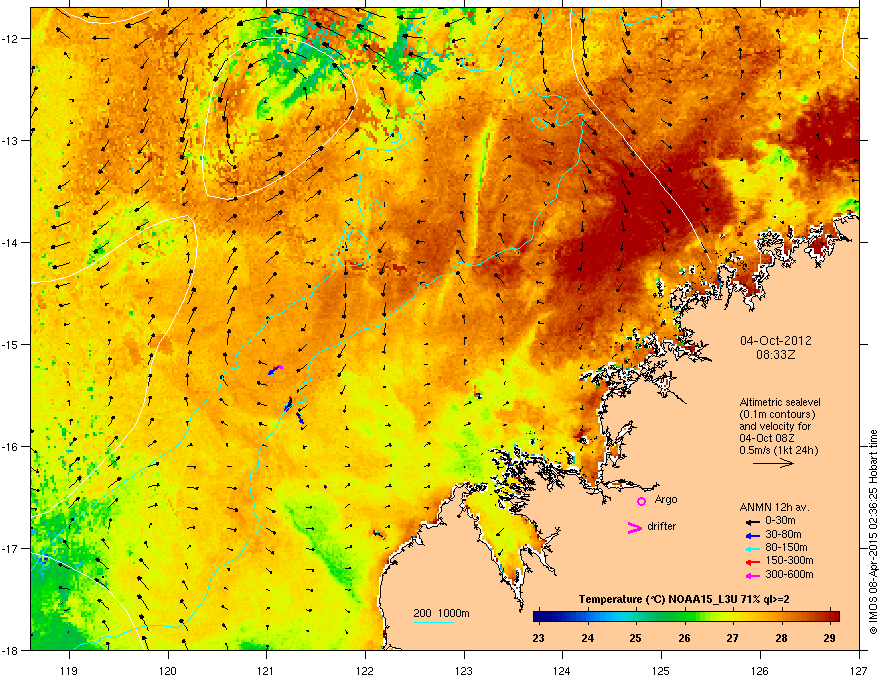
Task: Click the '0-30m' depth label
Action: pos(780,521)
